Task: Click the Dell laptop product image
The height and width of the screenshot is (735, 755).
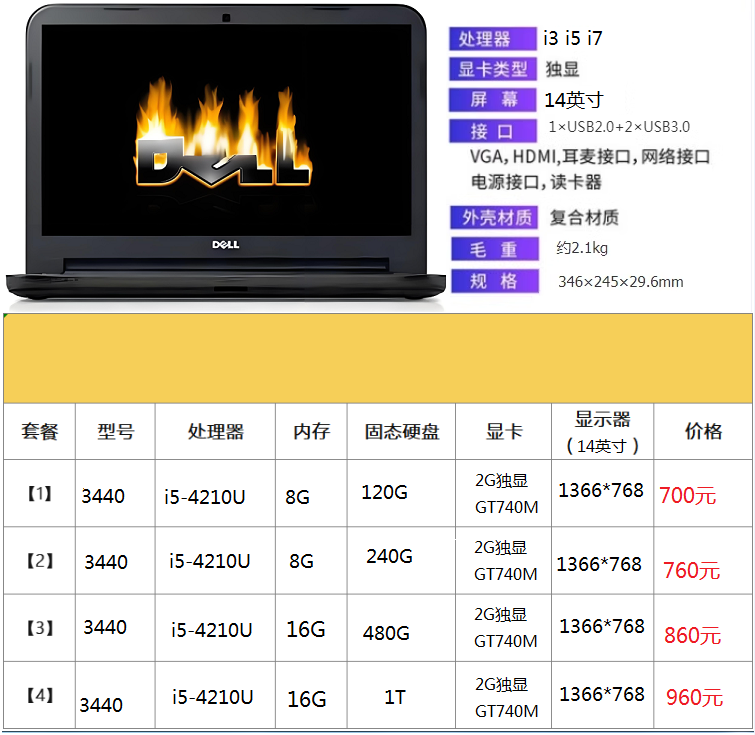Action: (225, 153)
